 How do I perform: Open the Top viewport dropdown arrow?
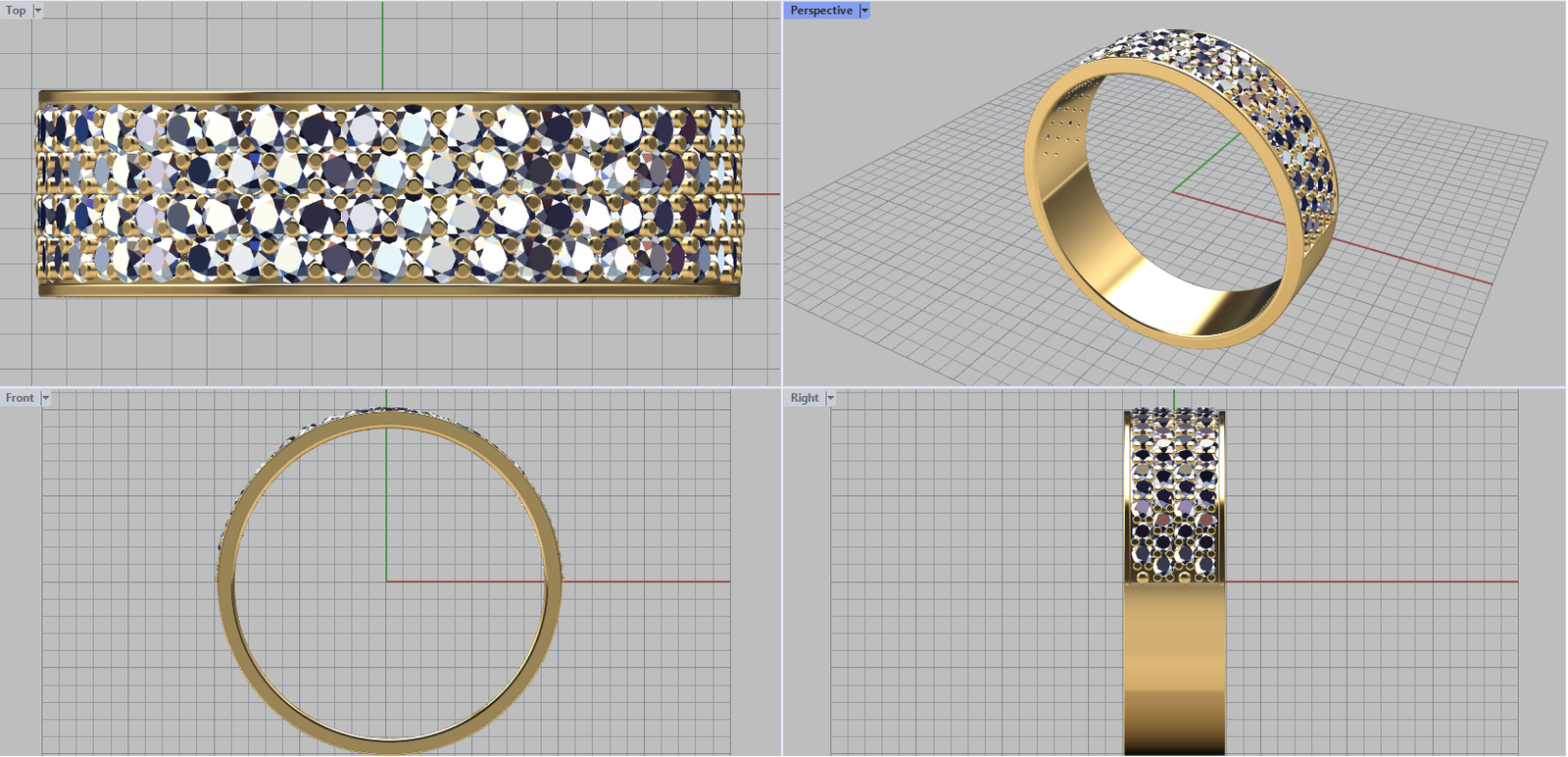(38, 11)
